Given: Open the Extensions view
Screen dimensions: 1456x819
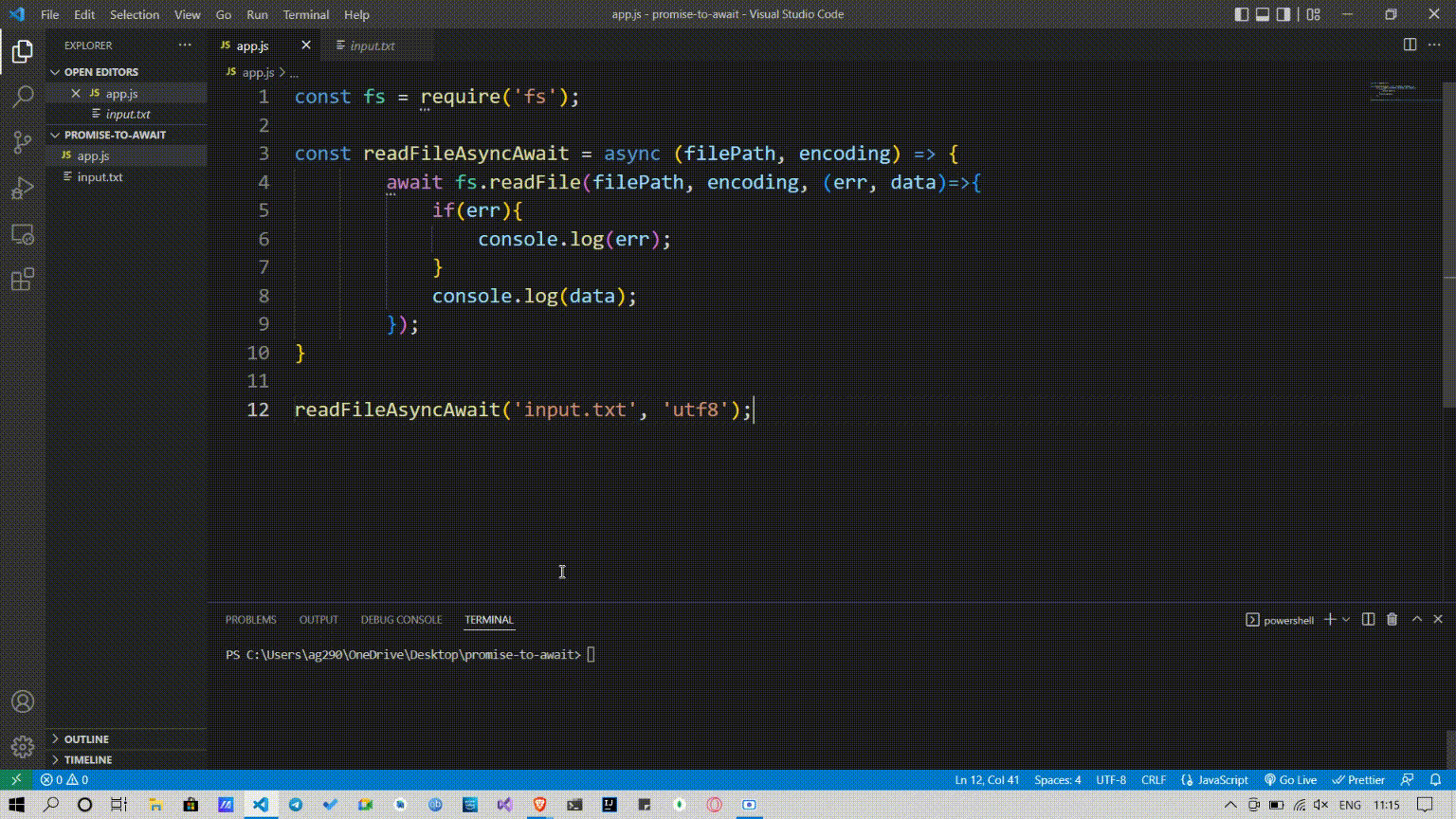Looking at the screenshot, I should (22, 278).
